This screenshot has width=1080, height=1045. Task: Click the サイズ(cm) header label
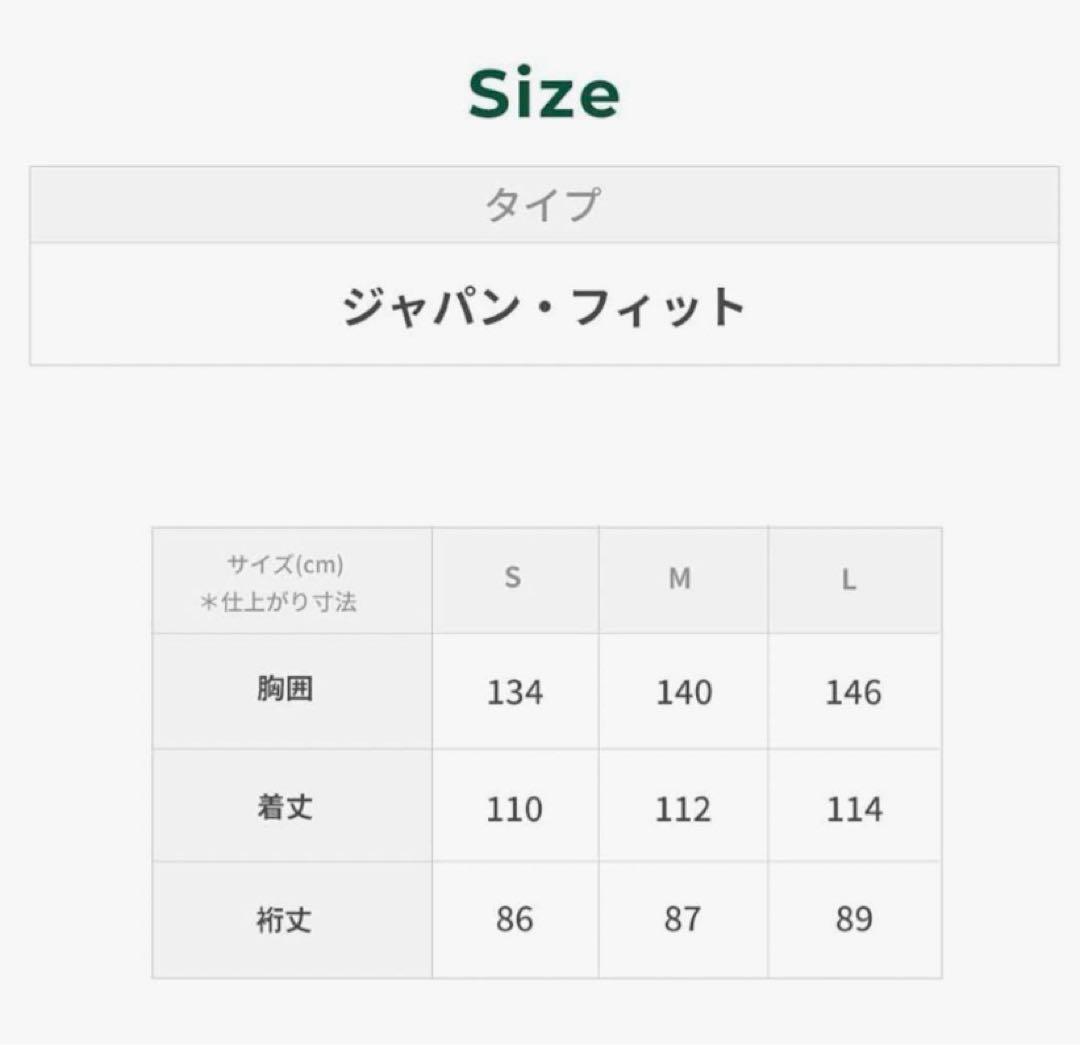click(x=285, y=565)
